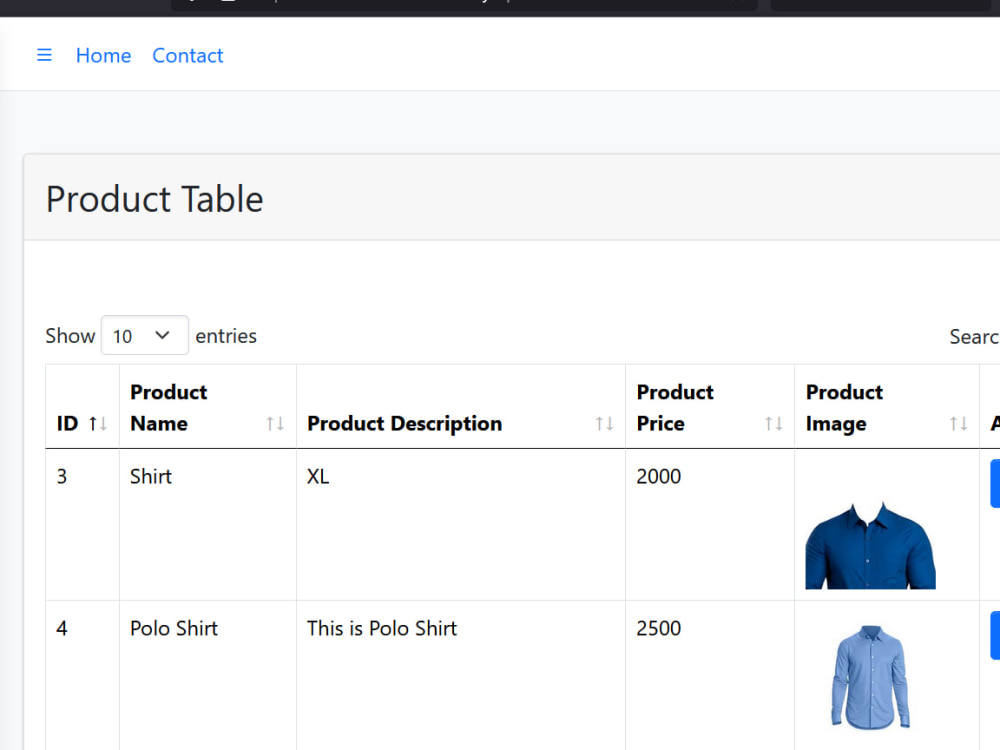Image resolution: width=1000 pixels, height=750 pixels.
Task: Click the dark blue Shirt product image
Action: click(x=870, y=545)
